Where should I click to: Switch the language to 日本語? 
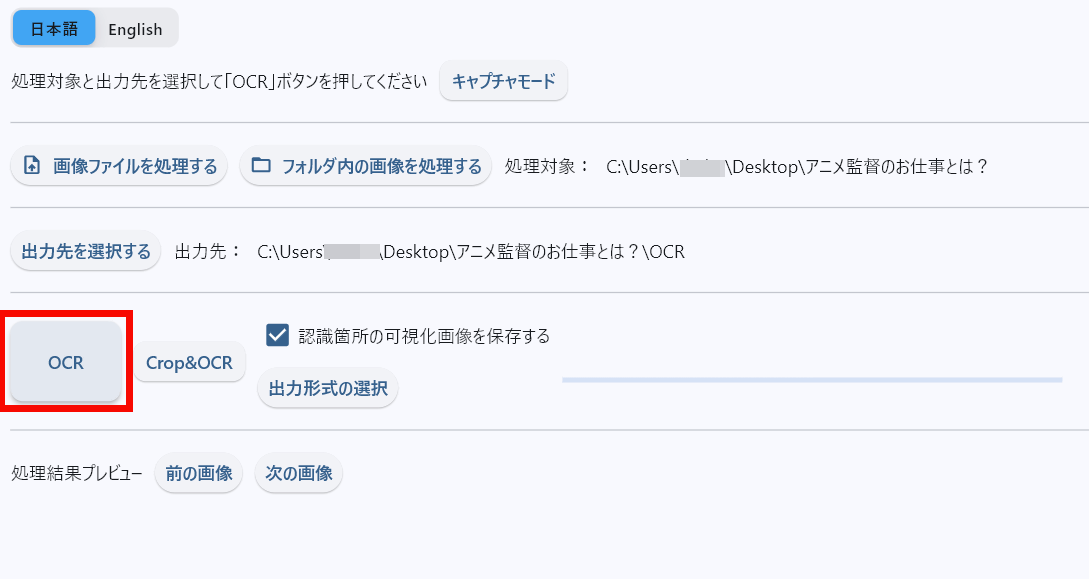click(x=54, y=29)
